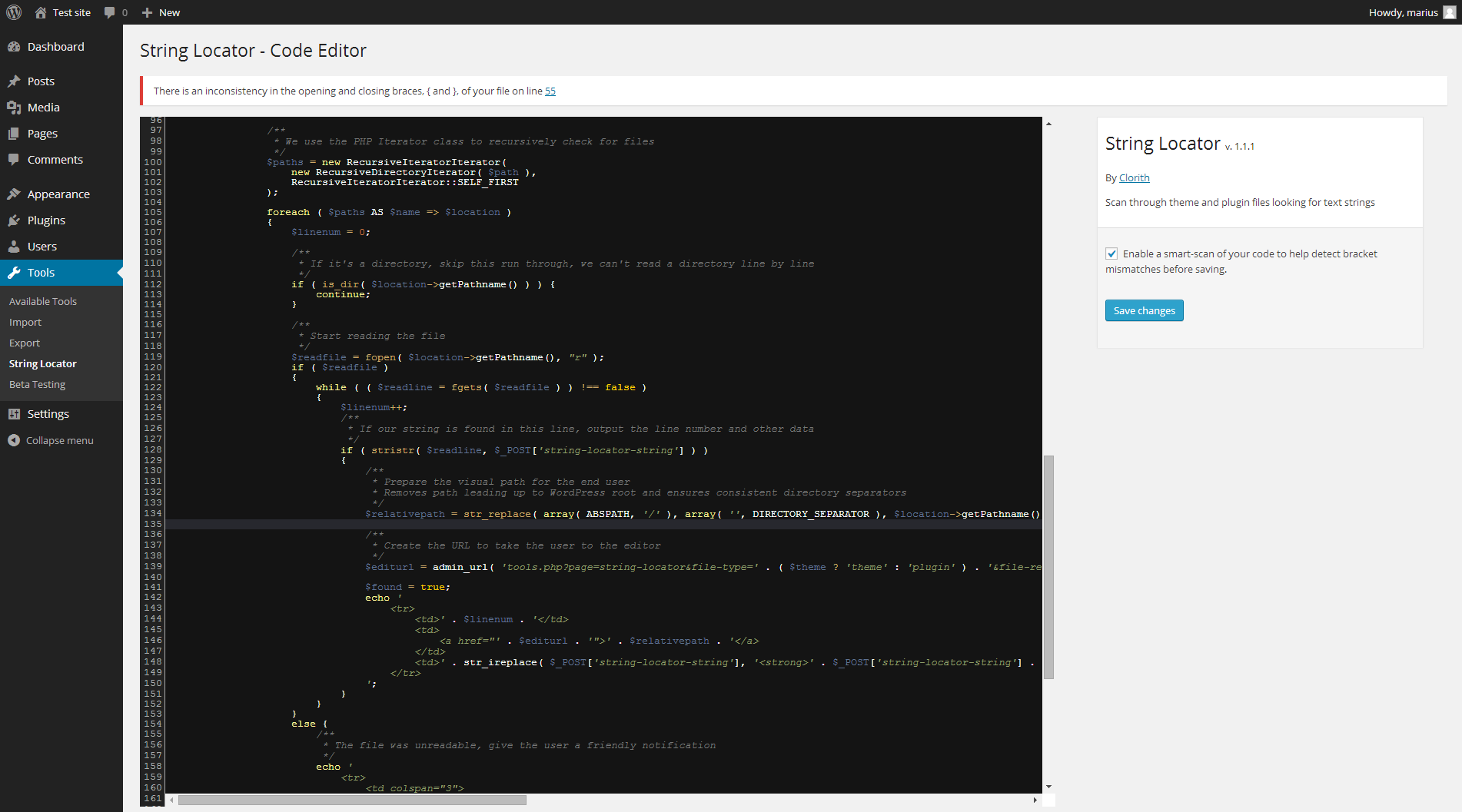Open Available Tools submenu item

coord(43,302)
